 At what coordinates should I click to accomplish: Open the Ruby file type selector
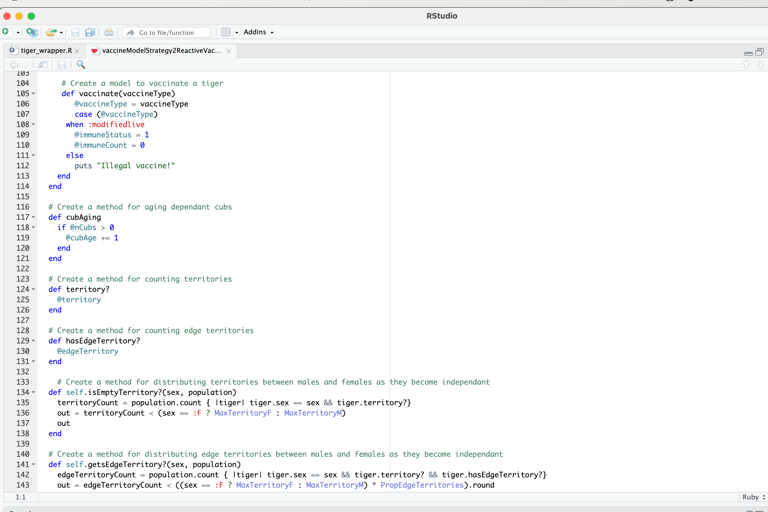[x=753, y=497]
